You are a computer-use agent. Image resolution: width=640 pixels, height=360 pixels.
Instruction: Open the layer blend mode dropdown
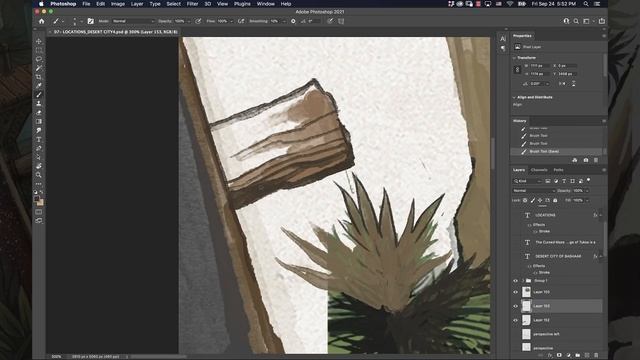point(534,191)
